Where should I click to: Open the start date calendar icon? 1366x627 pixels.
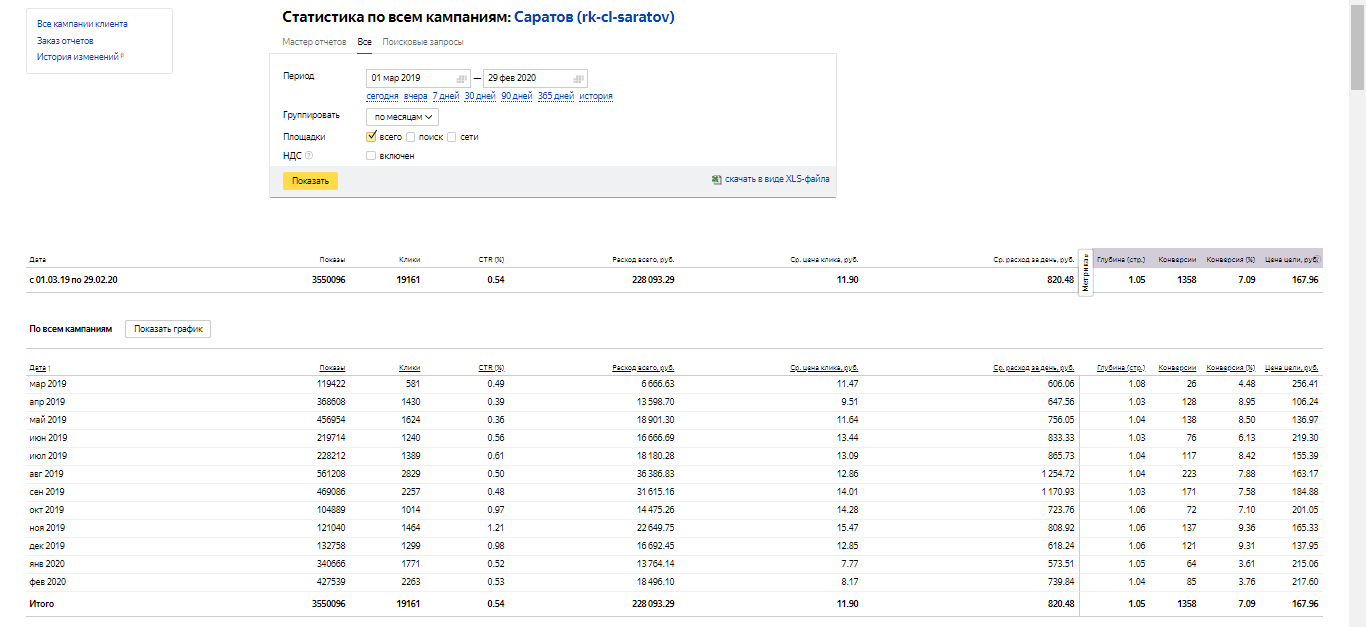(461, 78)
